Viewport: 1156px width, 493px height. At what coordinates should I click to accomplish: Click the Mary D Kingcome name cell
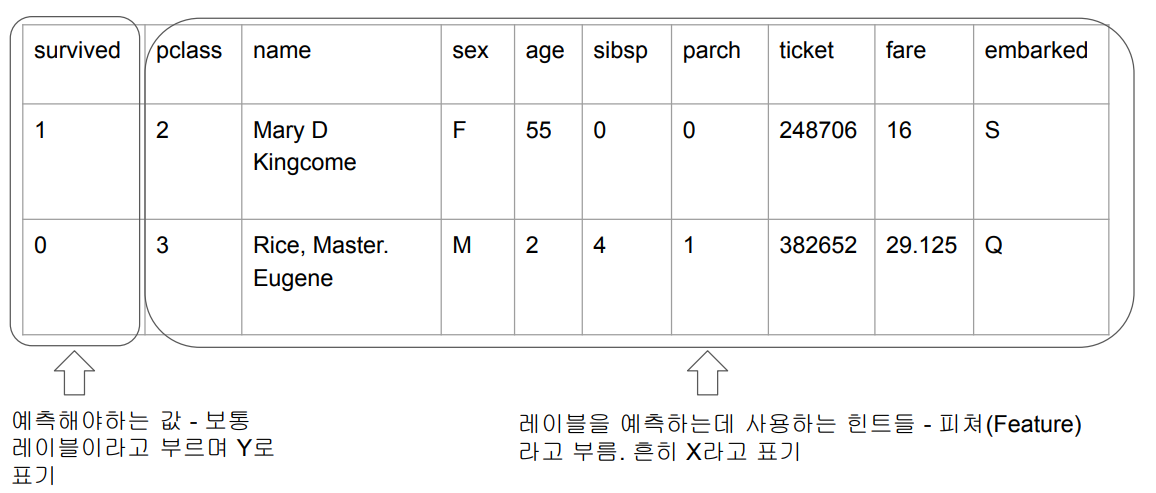click(304, 146)
